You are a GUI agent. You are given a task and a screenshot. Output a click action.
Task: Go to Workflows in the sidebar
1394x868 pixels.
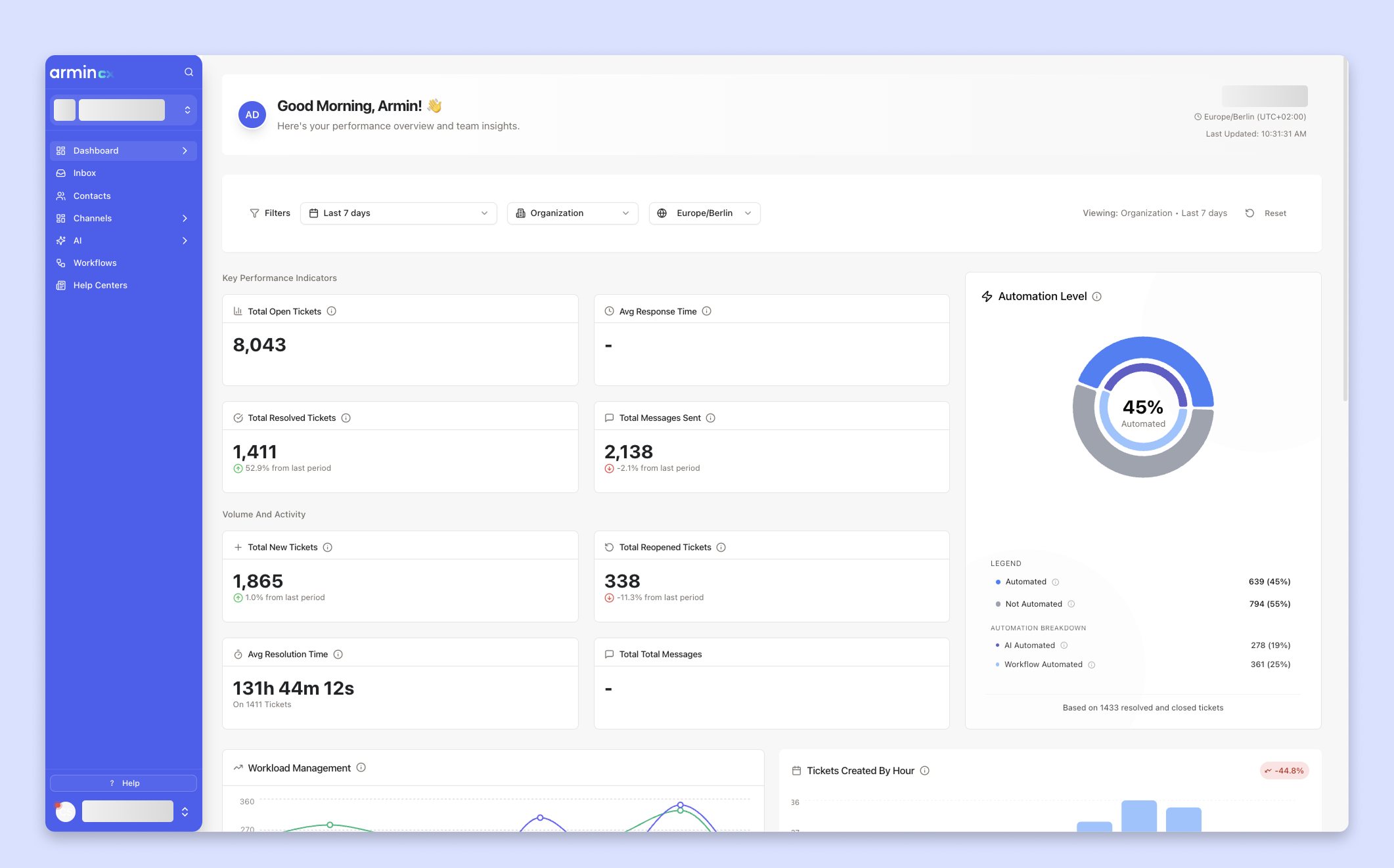coord(95,263)
